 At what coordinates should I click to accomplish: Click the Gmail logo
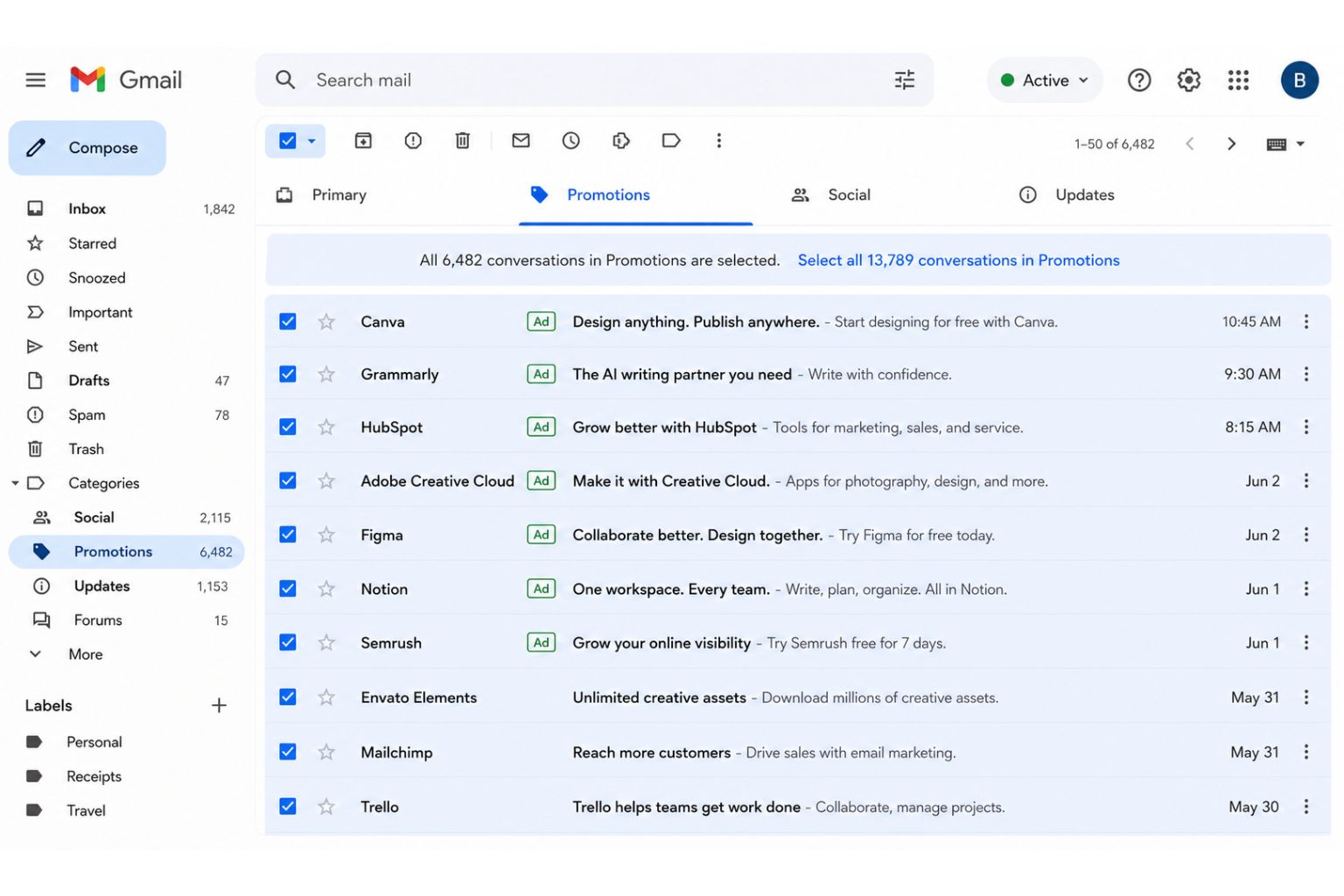coord(126,80)
